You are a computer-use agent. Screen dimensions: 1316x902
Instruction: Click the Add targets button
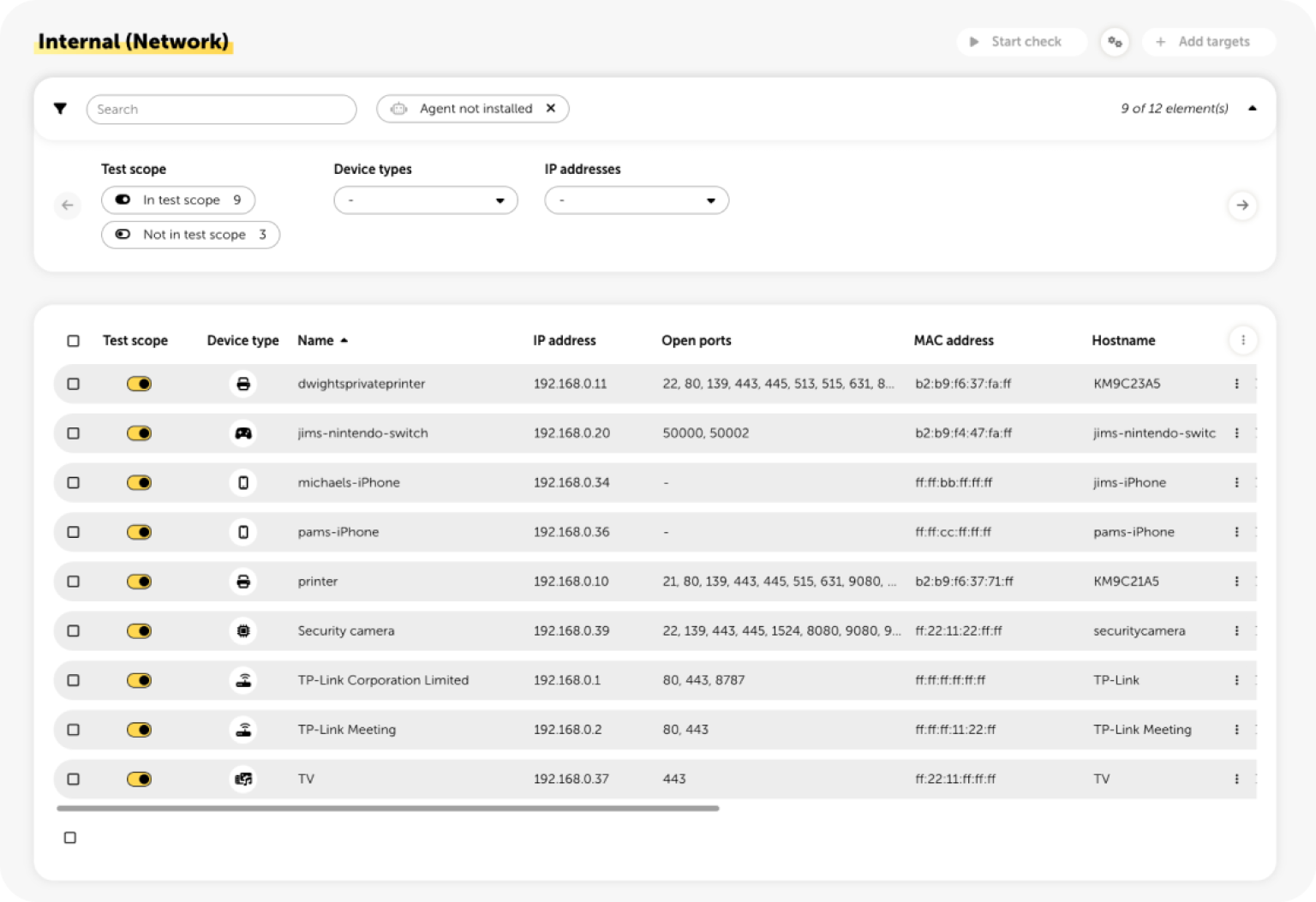(1208, 42)
